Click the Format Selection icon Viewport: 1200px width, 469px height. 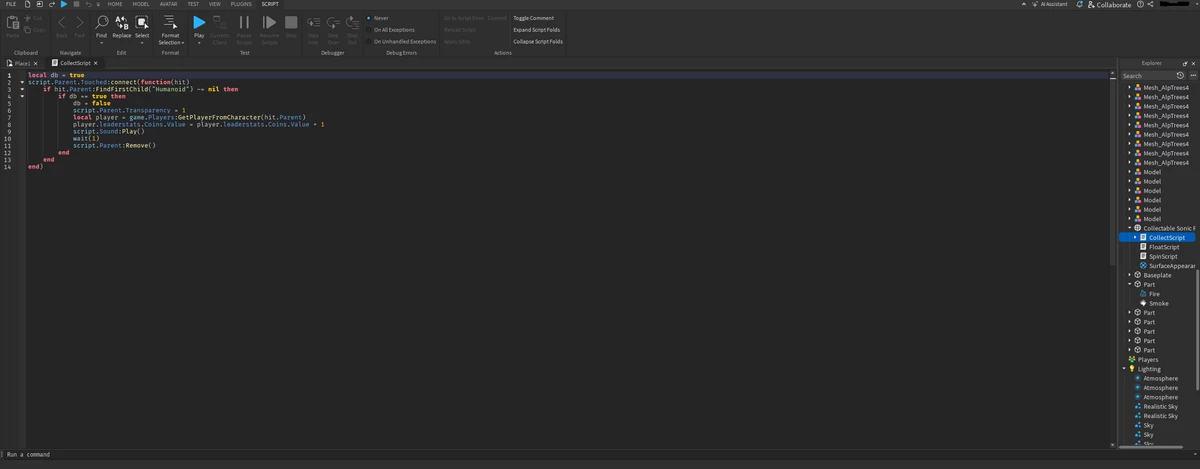[170, 23]
